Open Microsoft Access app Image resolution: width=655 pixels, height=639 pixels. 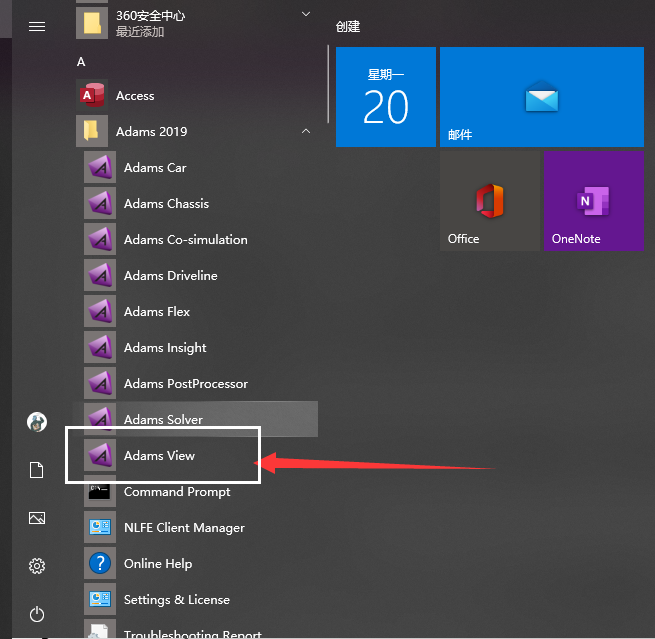tap(135, 96)
